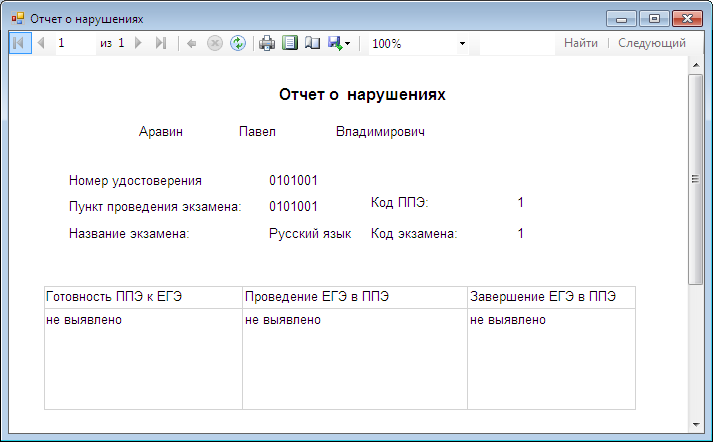Click the patronymic Владимирович

[380, 132]
